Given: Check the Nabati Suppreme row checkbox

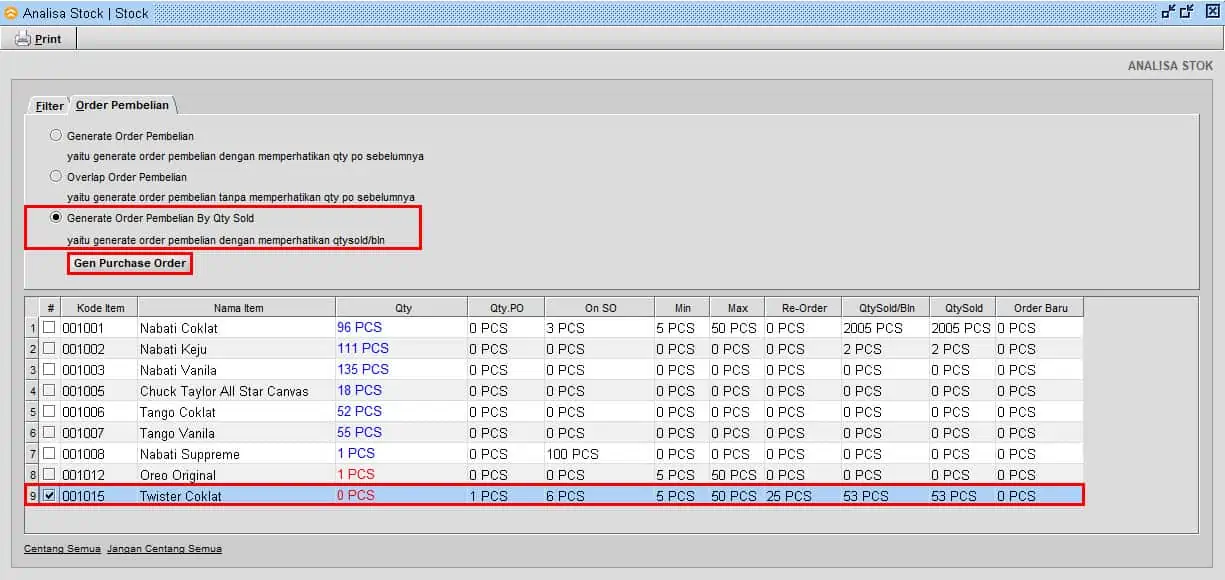Looking at the screenshot, I should tap(49, 453).
